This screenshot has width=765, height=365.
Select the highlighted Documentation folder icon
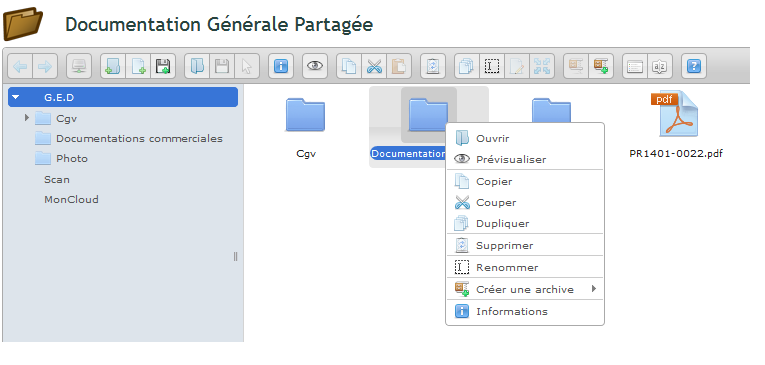coord(428,115)
